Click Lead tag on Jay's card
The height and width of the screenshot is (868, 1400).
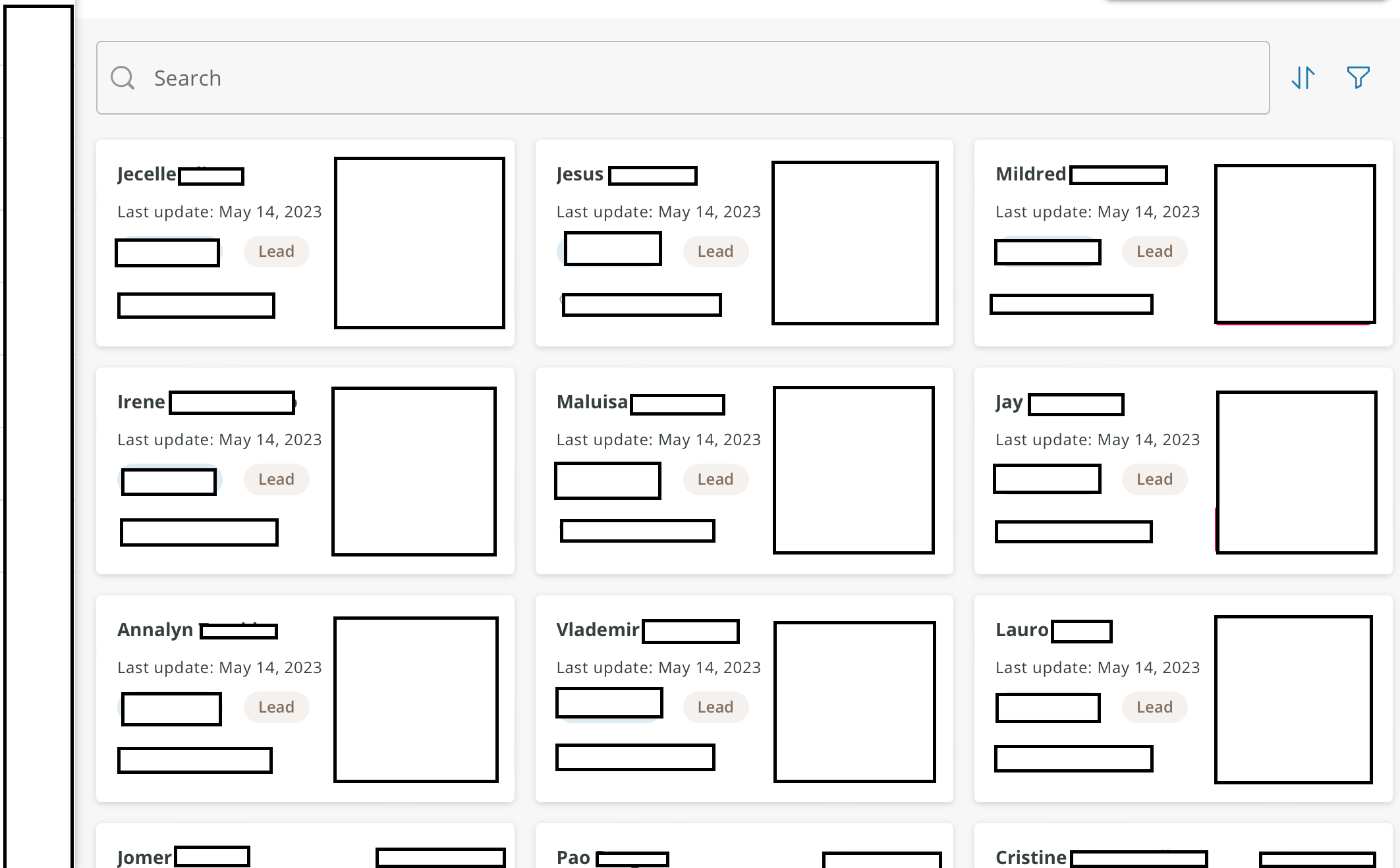point(1154,479)
